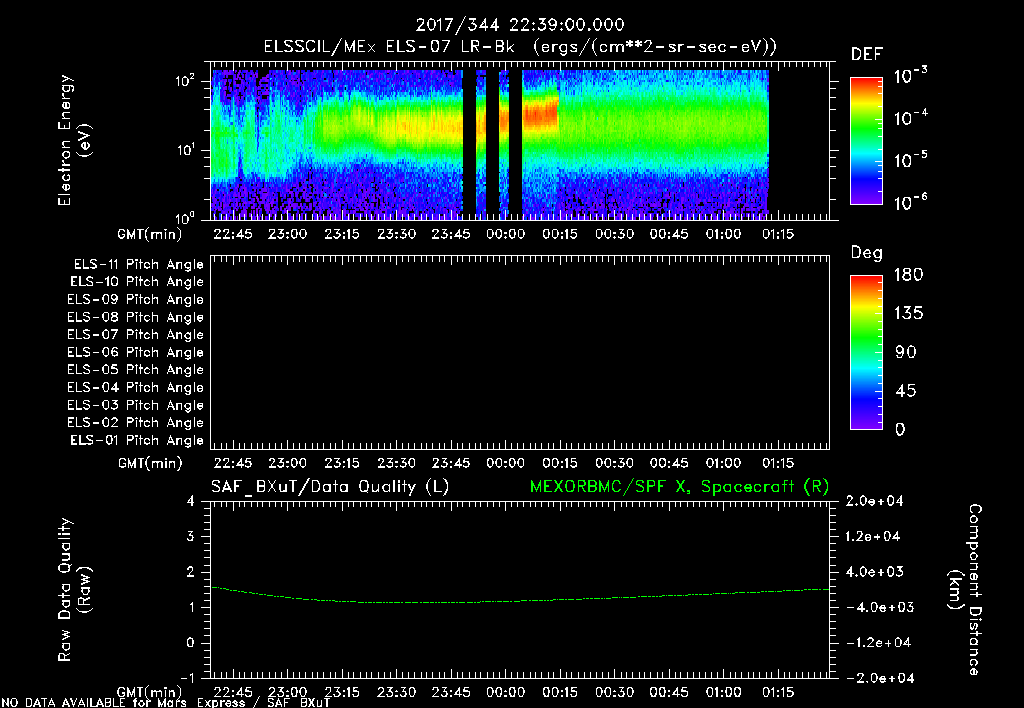The height and width of the screenshot is (708, 1024).
Task: Click 00:45 tick label under pitch angle panel
Action: [669, 463]
